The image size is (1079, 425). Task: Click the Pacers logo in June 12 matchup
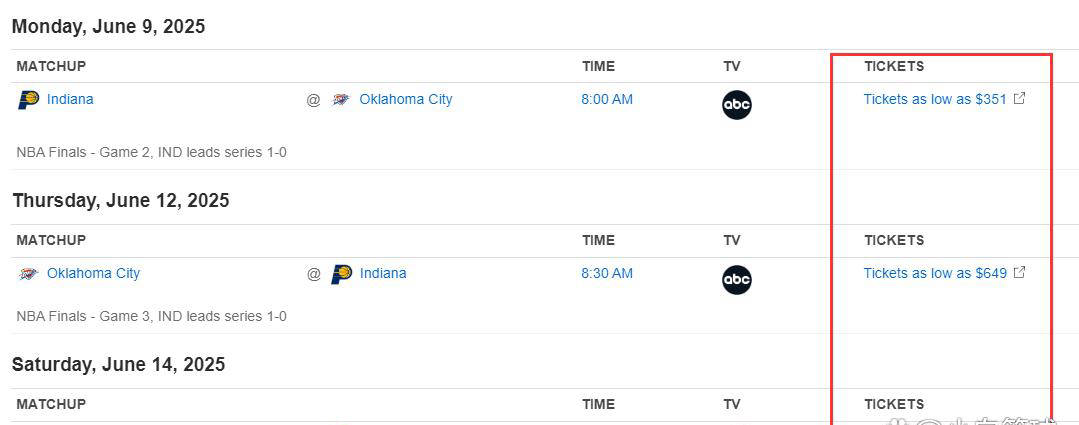pos(341,274)
